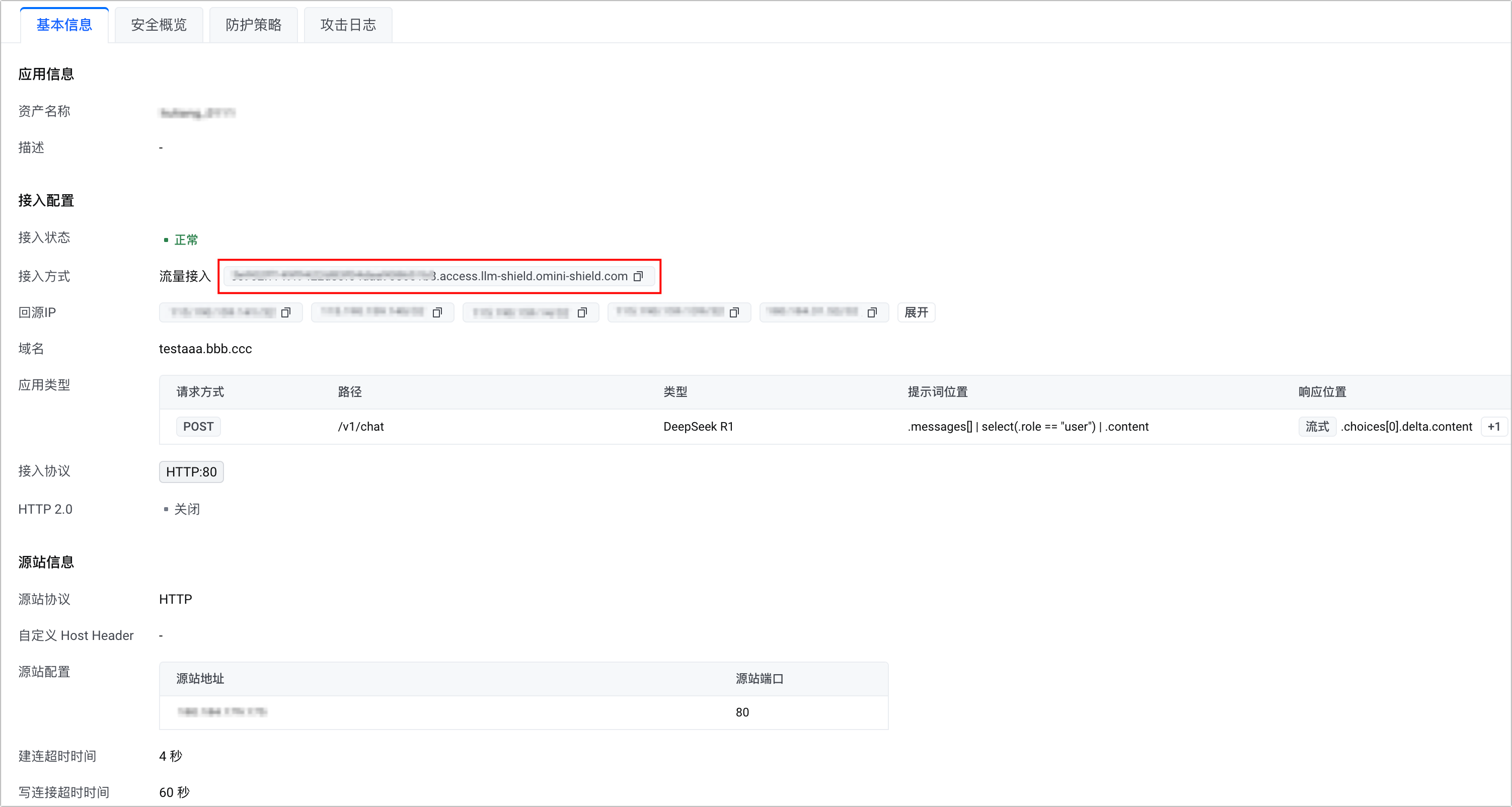Image resolution: width=1512 pixels, height=807 pixels.
Task: Expand the +1 response position badge
Action: [1494, 427]
